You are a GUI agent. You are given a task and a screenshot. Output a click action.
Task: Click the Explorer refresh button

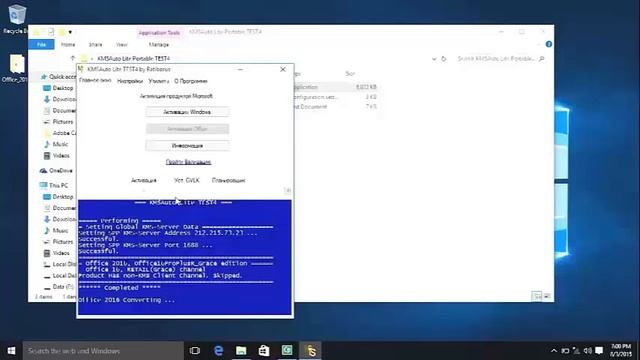pyautogui.click(x=443, y=59)
